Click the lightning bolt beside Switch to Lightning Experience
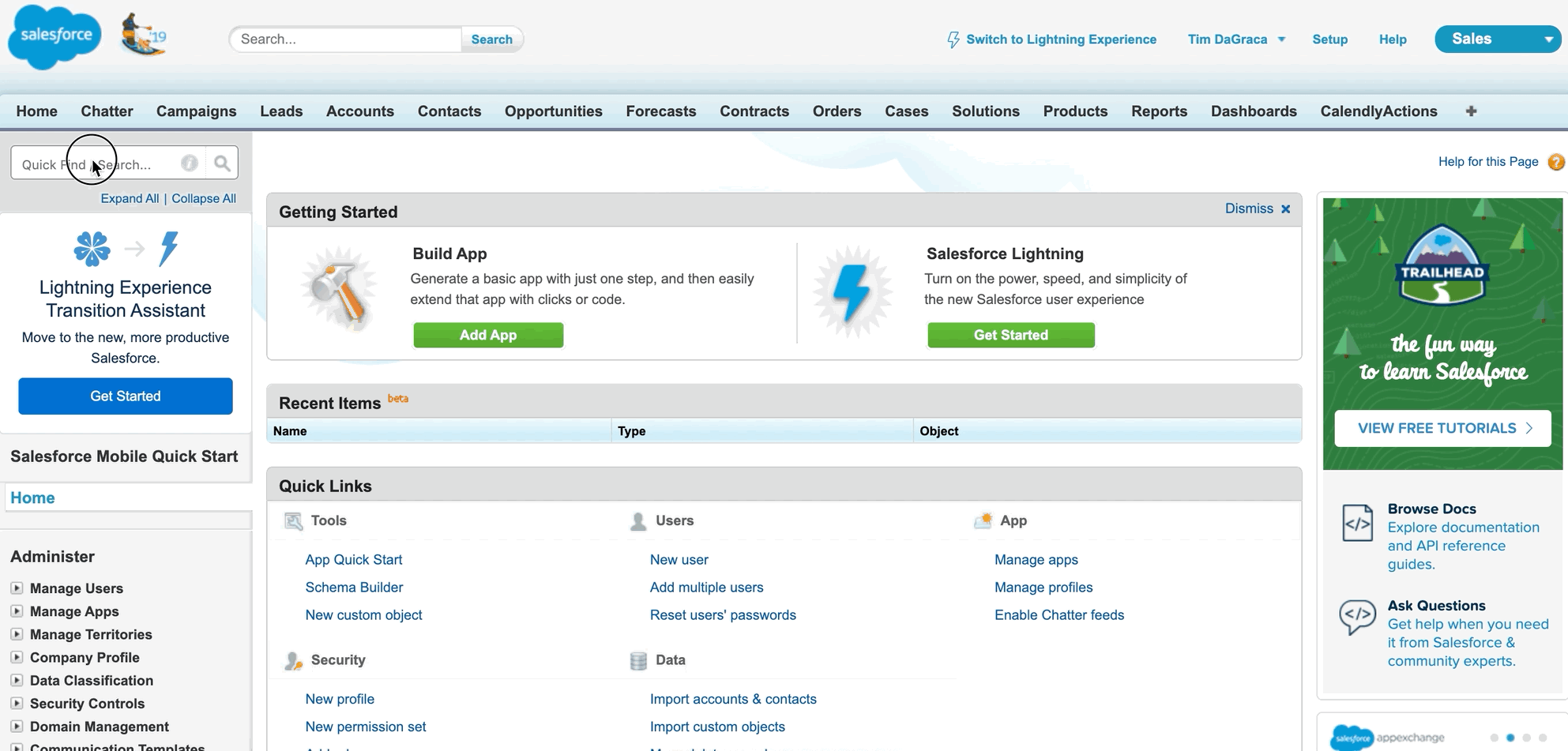 point(953,38)
